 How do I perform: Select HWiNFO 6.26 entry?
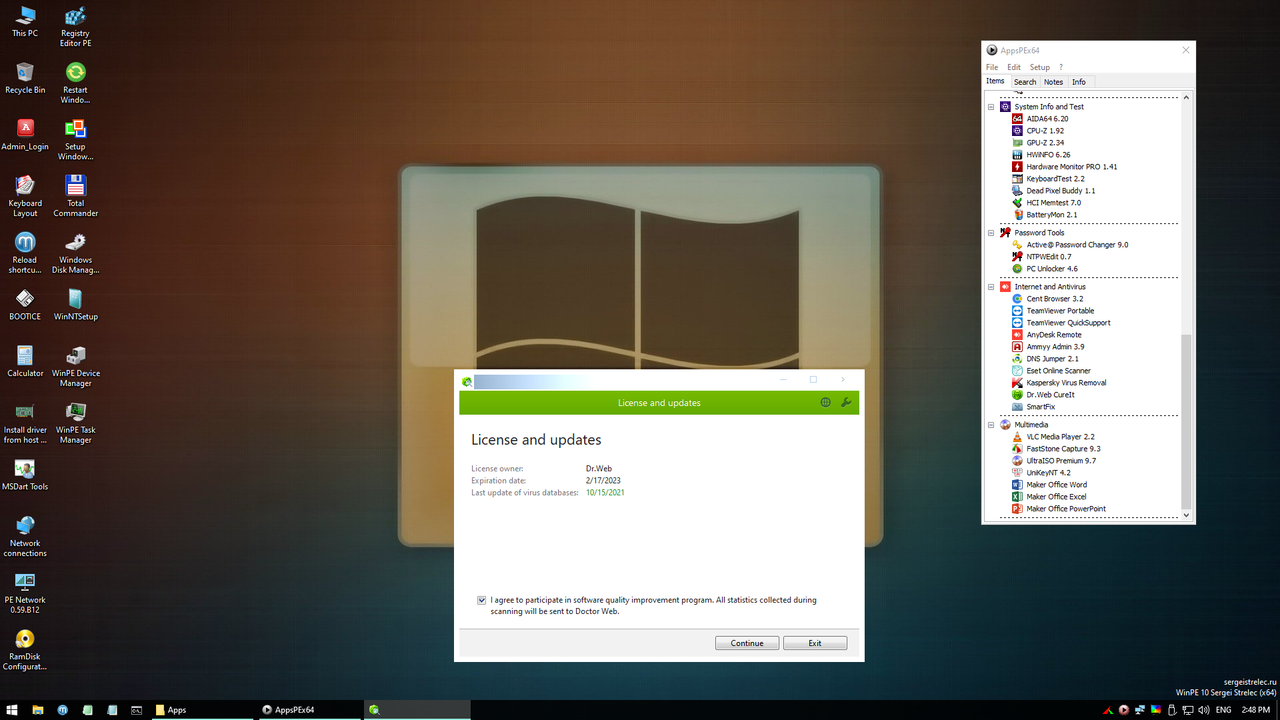point(1041,154)
